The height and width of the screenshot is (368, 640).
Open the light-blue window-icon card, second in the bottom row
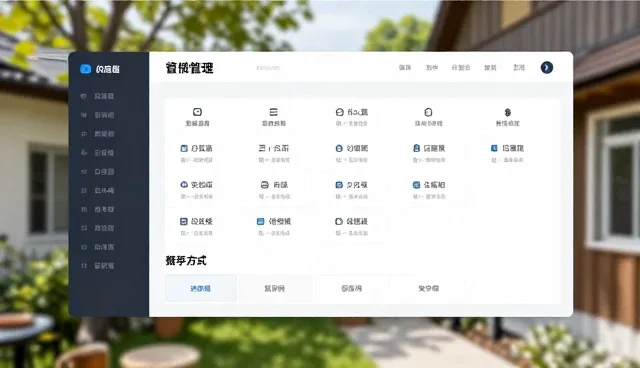click(273, 227)
